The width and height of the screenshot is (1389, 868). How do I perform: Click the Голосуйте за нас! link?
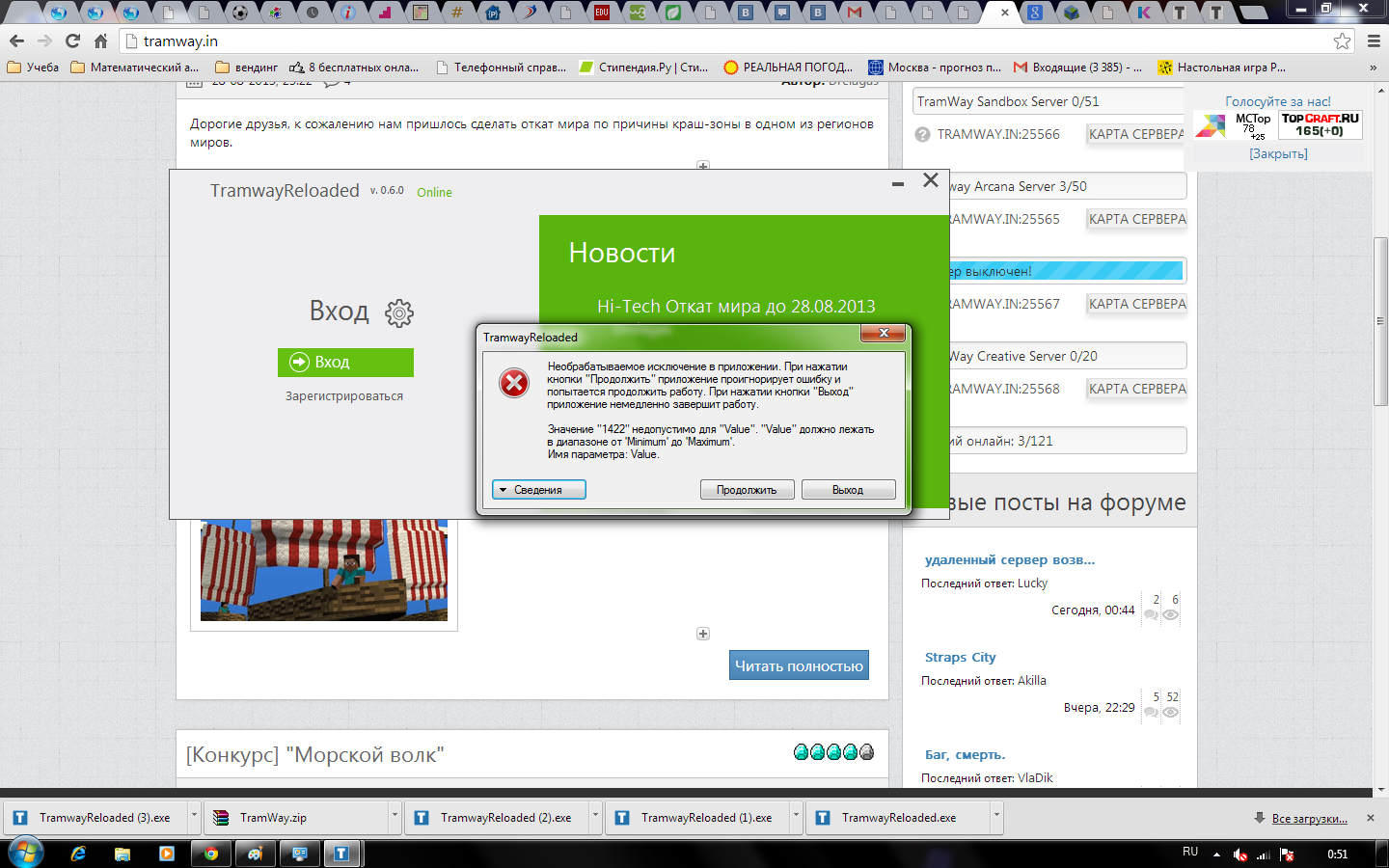coord(1278,101)
